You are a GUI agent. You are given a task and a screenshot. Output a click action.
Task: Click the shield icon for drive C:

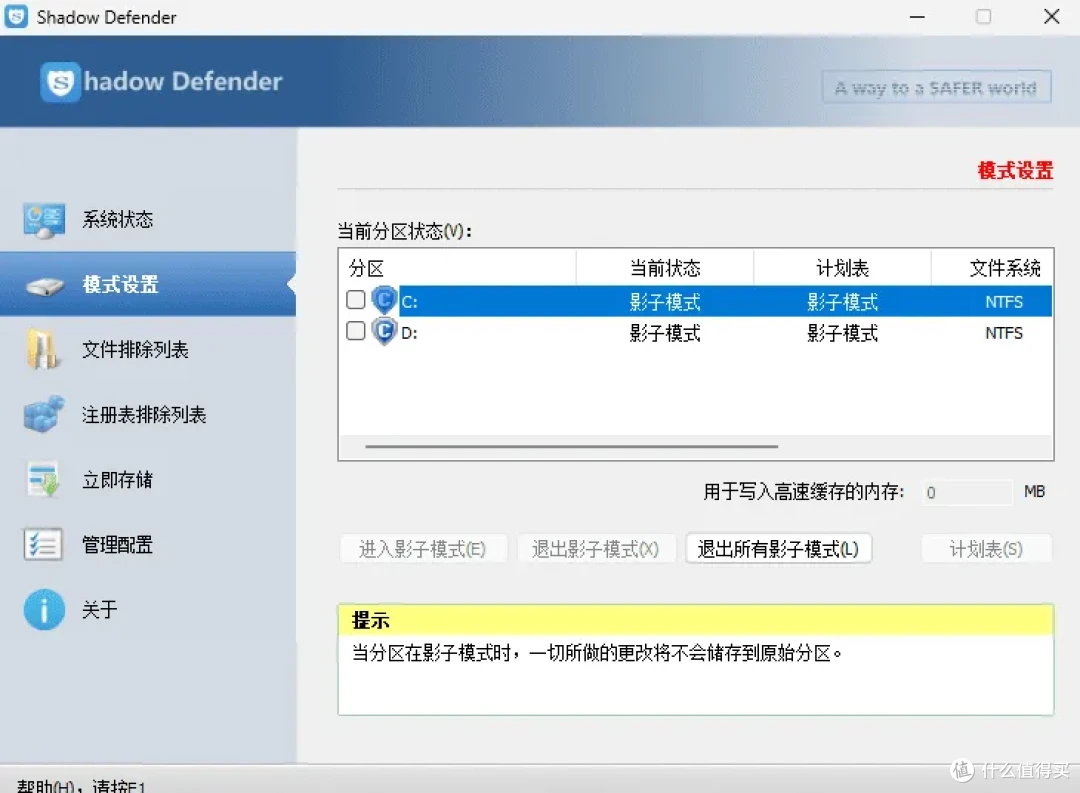point(384,301)
